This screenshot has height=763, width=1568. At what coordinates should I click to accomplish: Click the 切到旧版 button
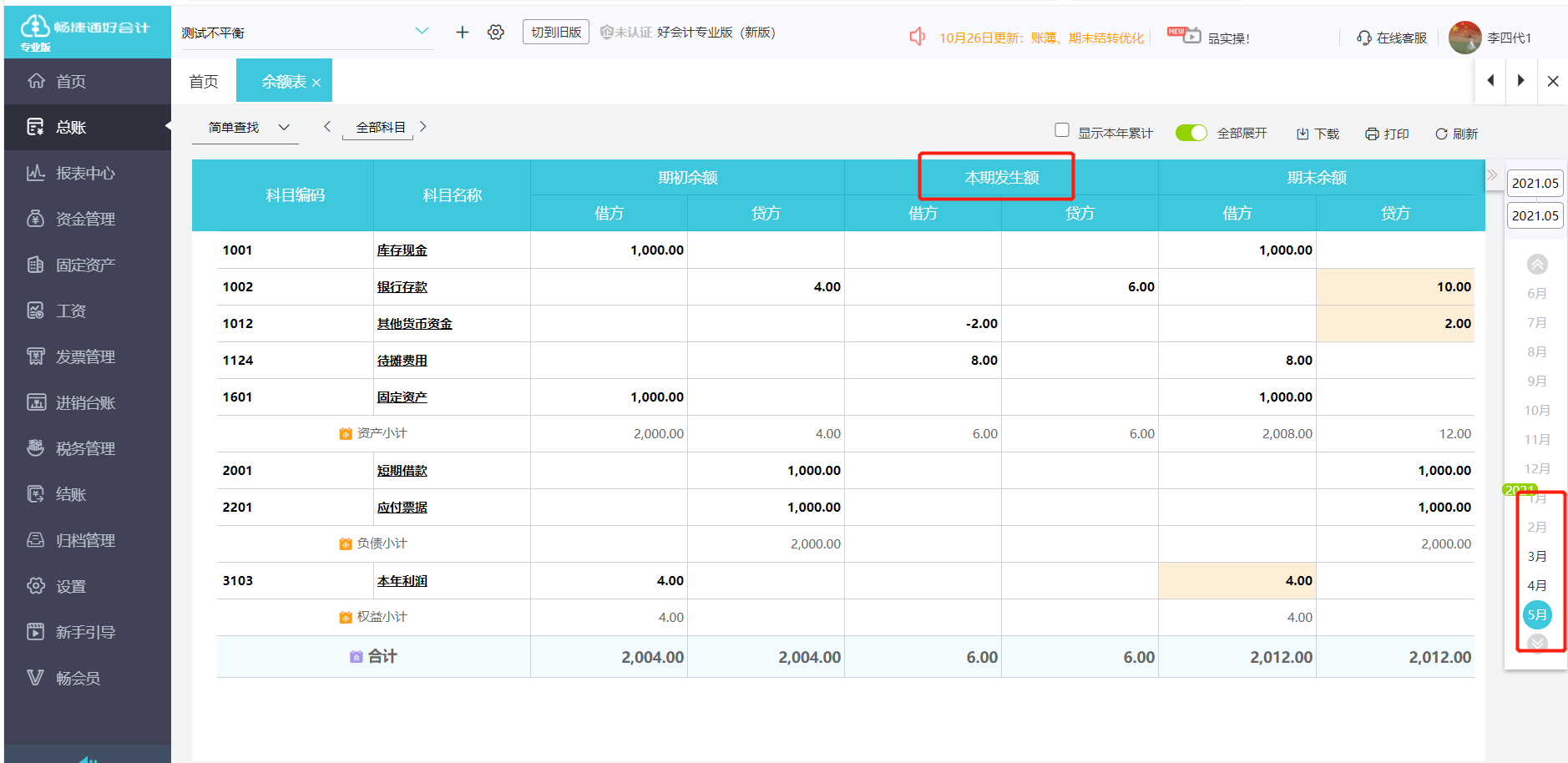pyautogui.click(x=556, y=32)
